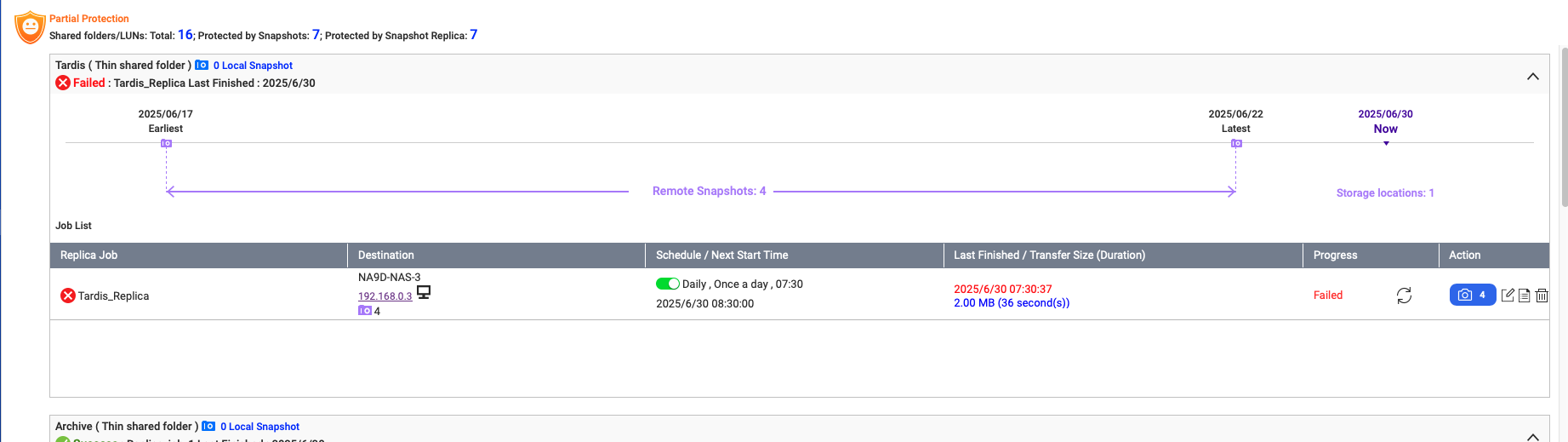Select the Earliest snapshot marker on timeline
The height and width of the screenshot is (442, 1568).
coord(167,144)
